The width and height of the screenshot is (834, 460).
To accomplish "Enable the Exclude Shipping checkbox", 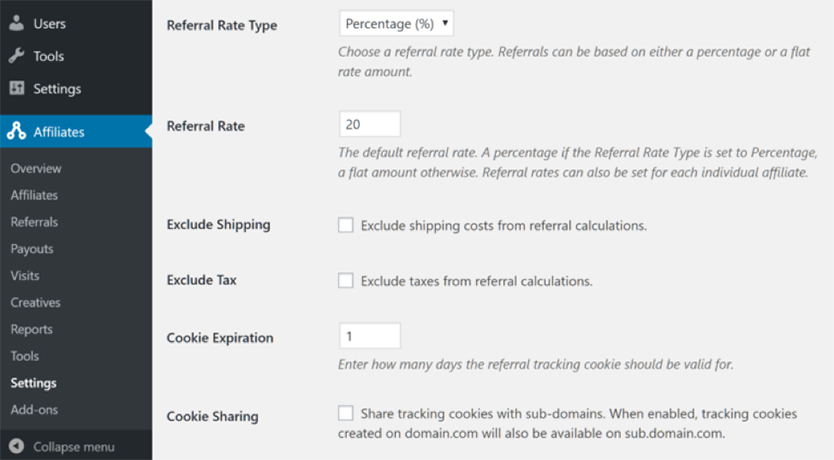I will tap(346, 225).
